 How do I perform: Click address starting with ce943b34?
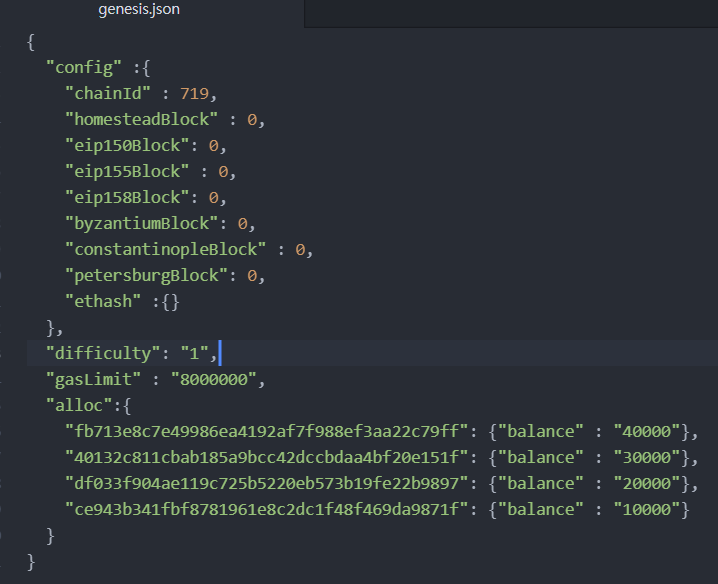[x=267, y=509]
